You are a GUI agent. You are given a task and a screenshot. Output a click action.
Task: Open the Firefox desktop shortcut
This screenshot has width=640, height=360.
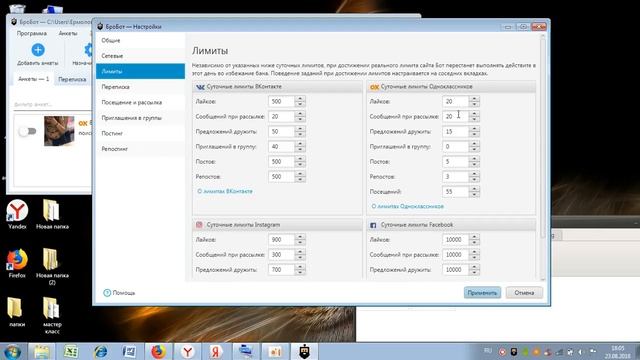click(x=17, y=263)
